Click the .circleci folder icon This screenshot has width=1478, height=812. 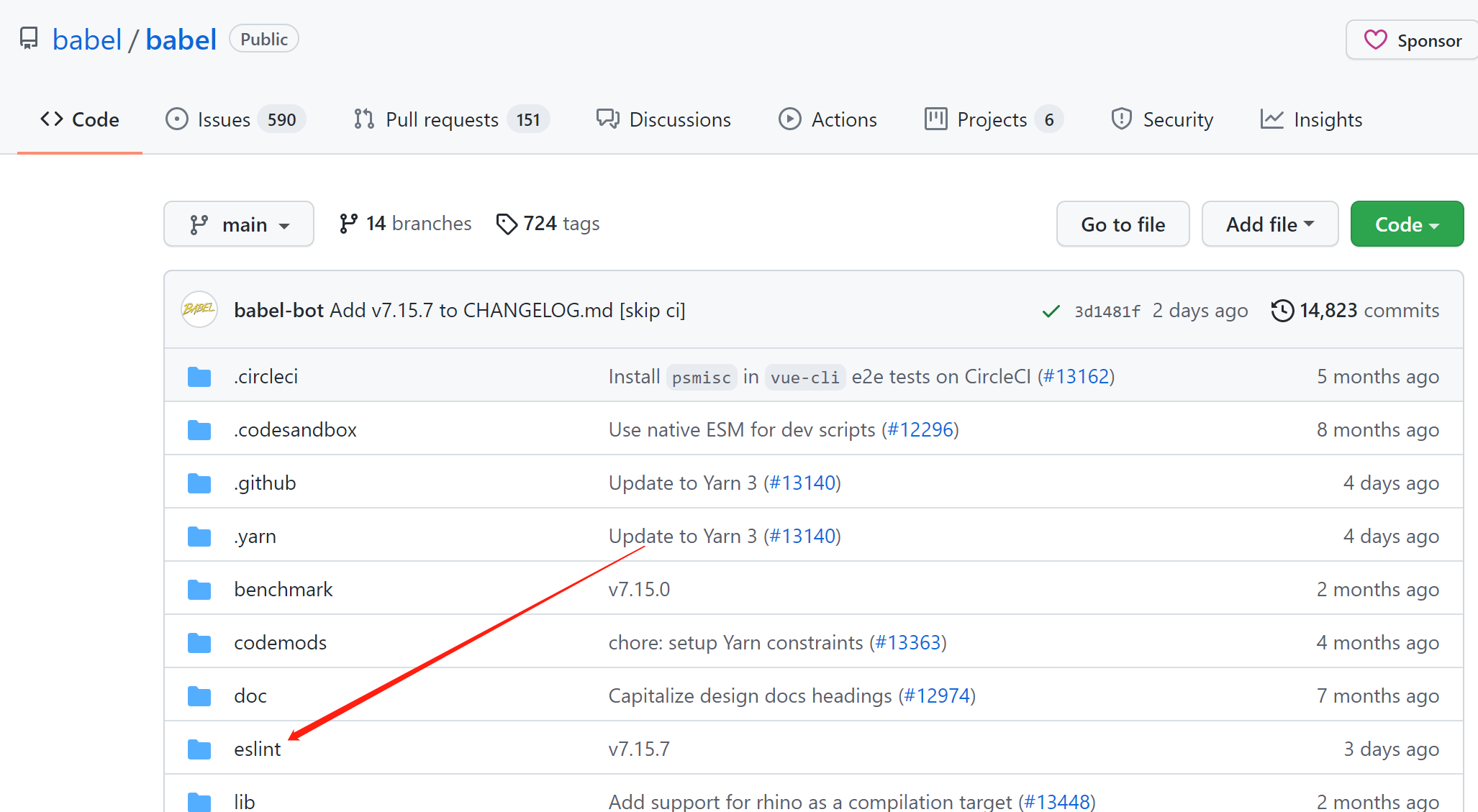coord(199,377)
